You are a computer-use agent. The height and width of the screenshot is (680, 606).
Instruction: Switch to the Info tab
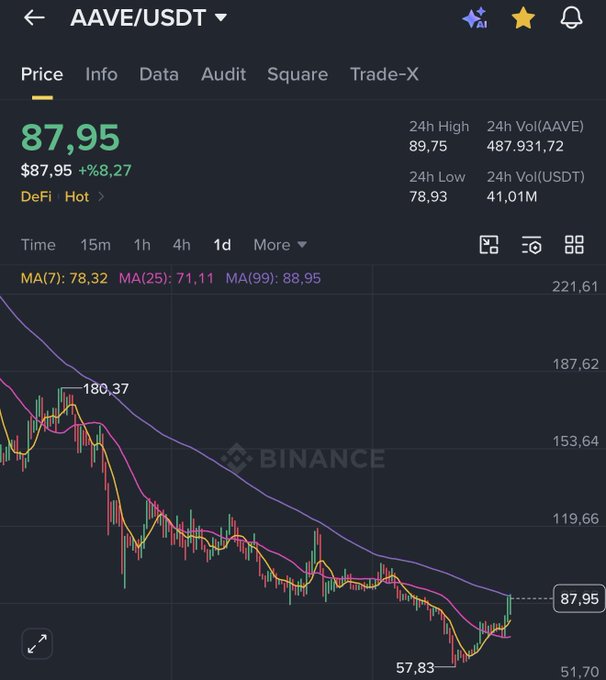click(102, 74)
